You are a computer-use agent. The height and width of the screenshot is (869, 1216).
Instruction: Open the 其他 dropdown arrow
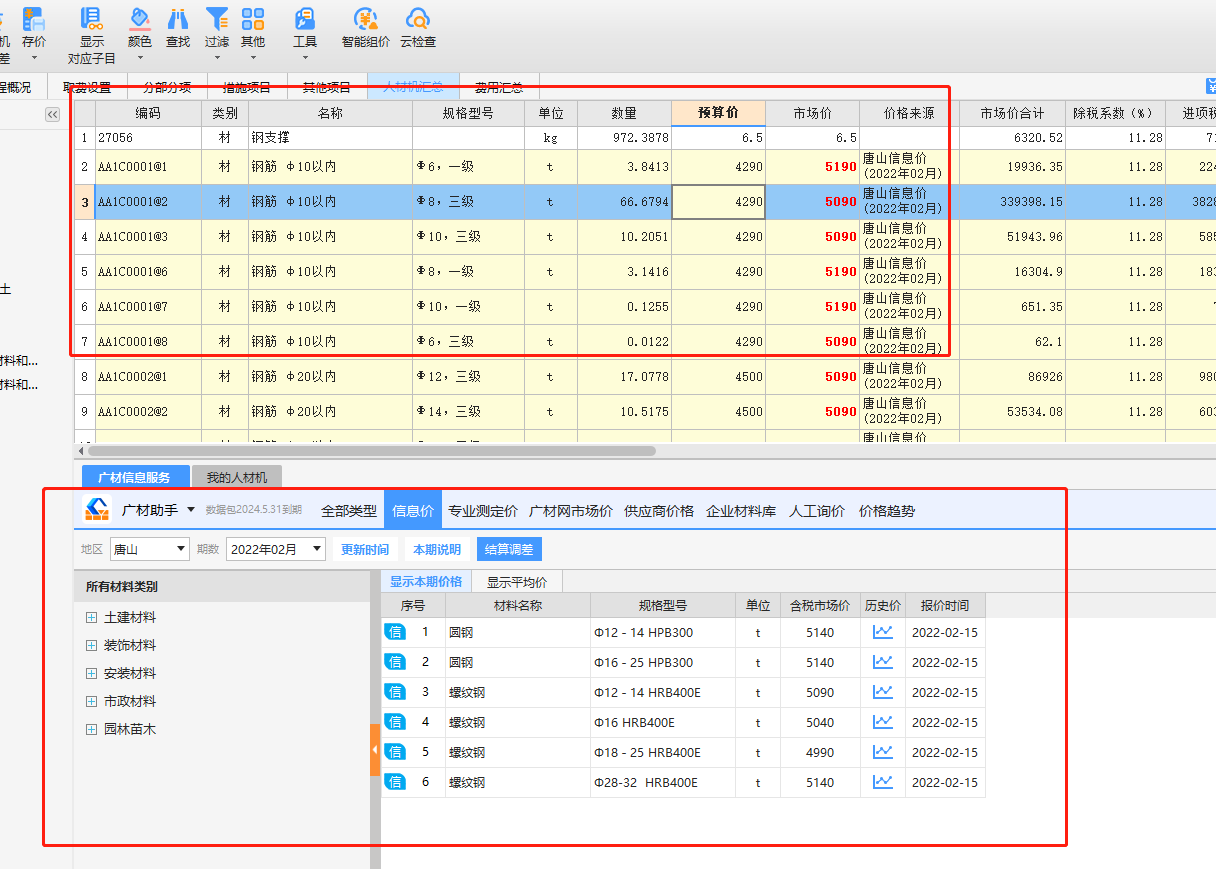(254, 58)
